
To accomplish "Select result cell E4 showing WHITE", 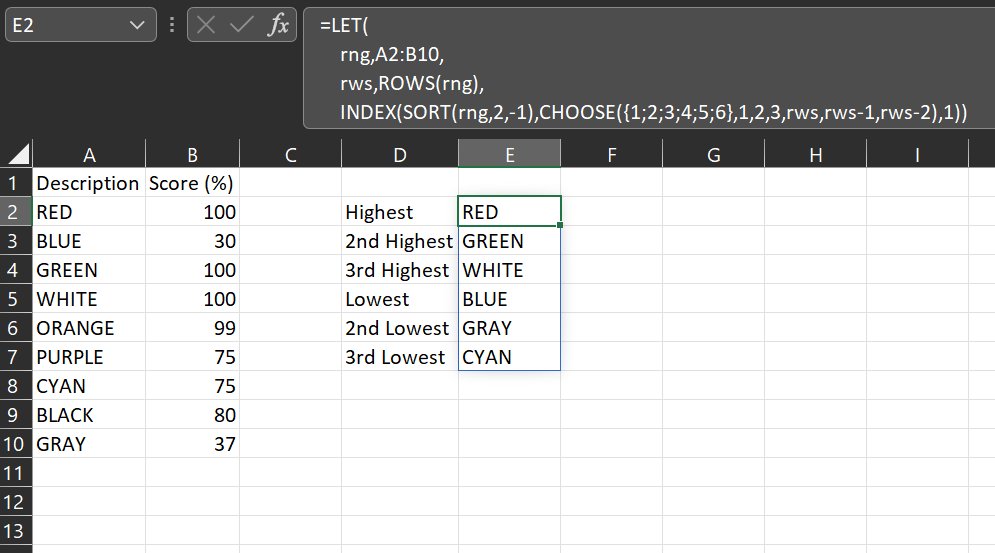I will coord(510,270).
